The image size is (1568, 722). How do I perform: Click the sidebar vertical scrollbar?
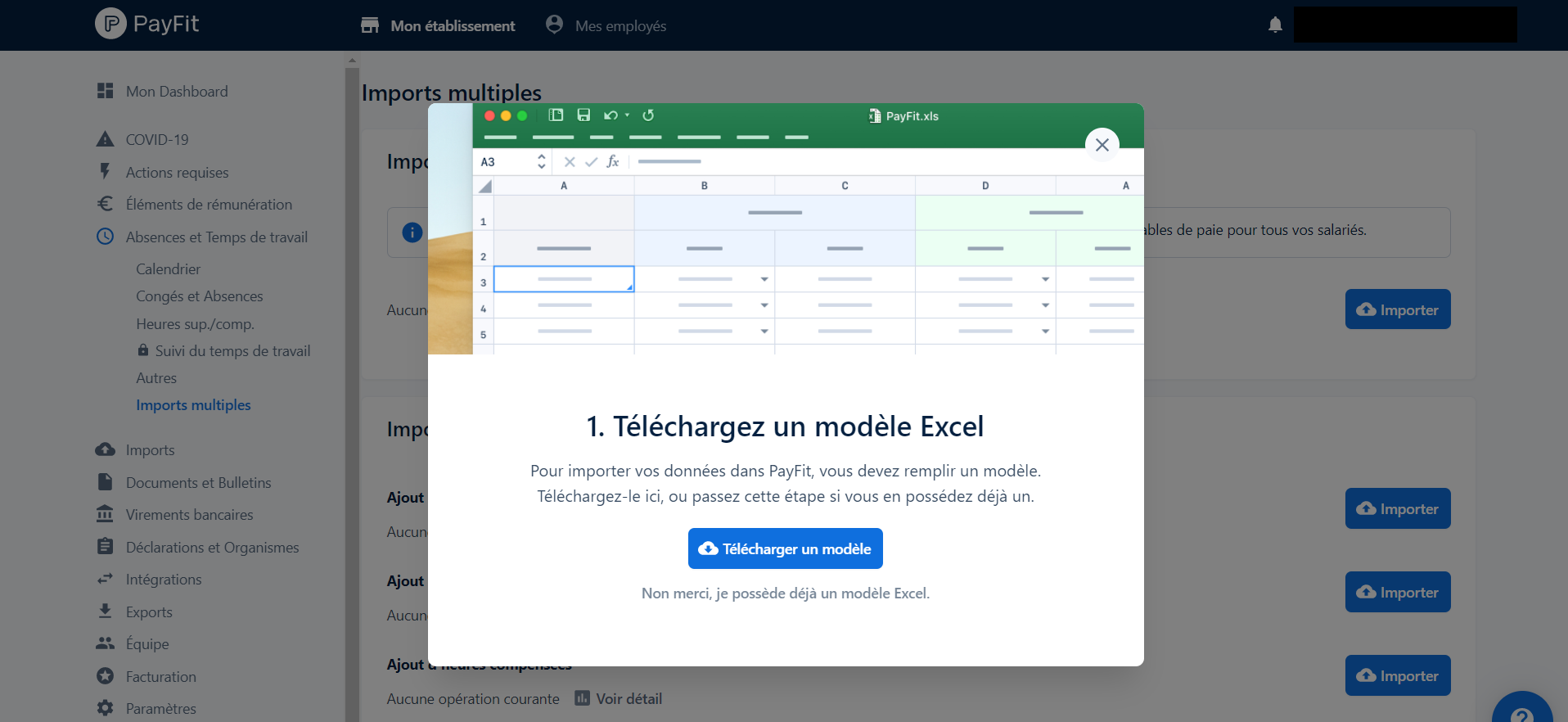pos(352,393)
